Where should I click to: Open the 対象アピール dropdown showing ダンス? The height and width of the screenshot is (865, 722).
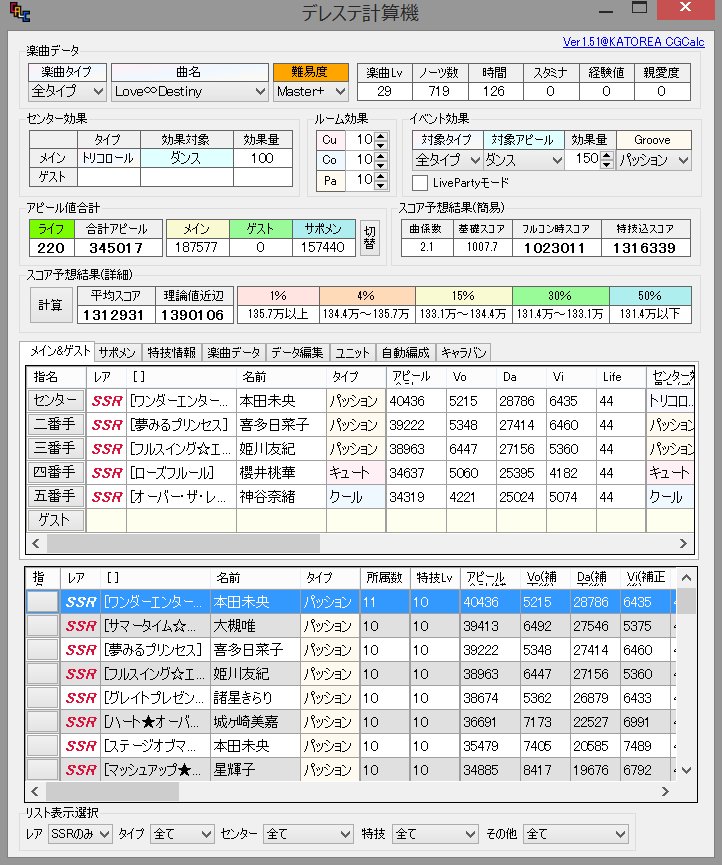tap(523, 160)
